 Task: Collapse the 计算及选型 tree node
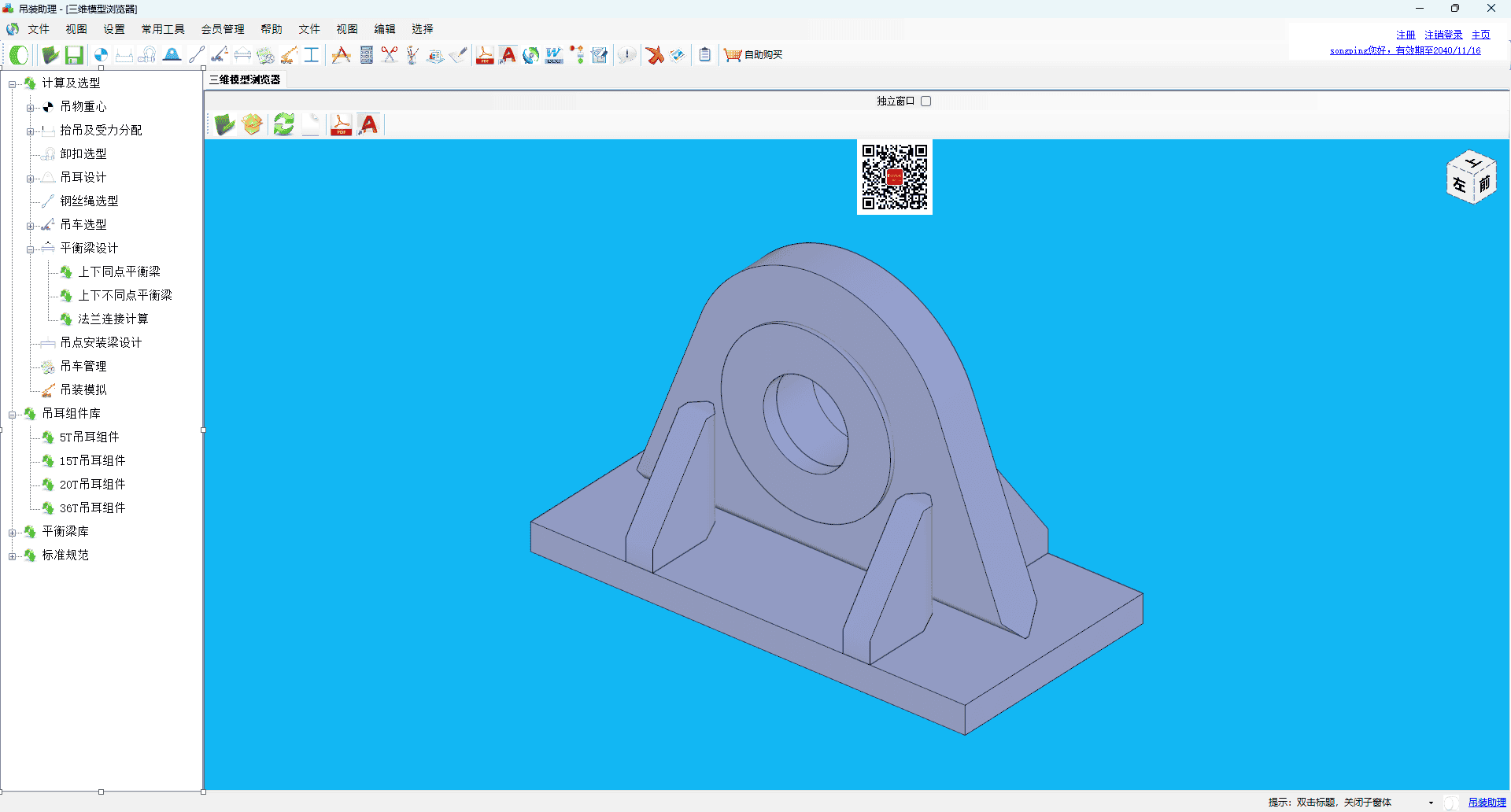13,84
